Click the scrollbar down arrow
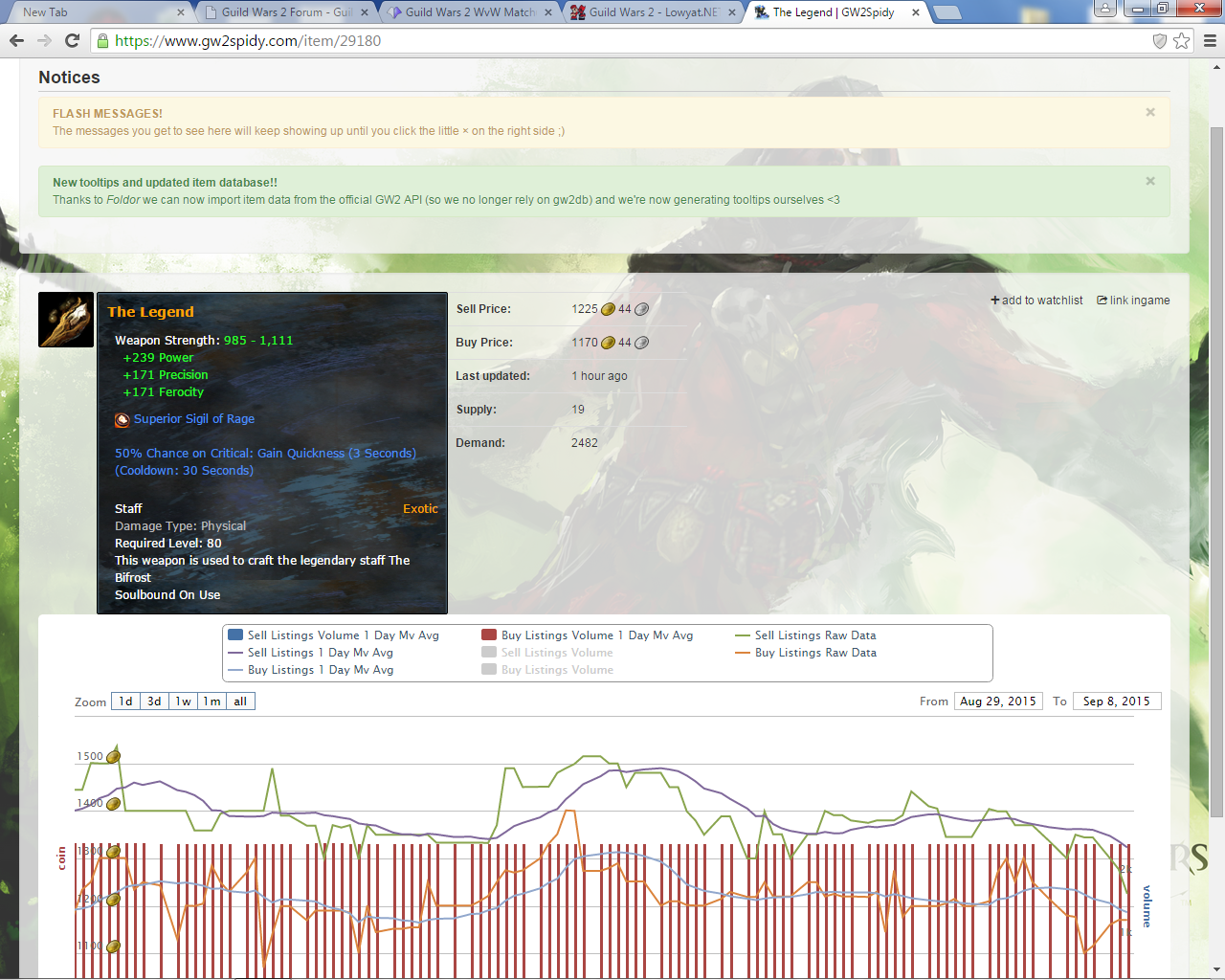This screenshot has height=980, width=1225. pos(1217,969)
